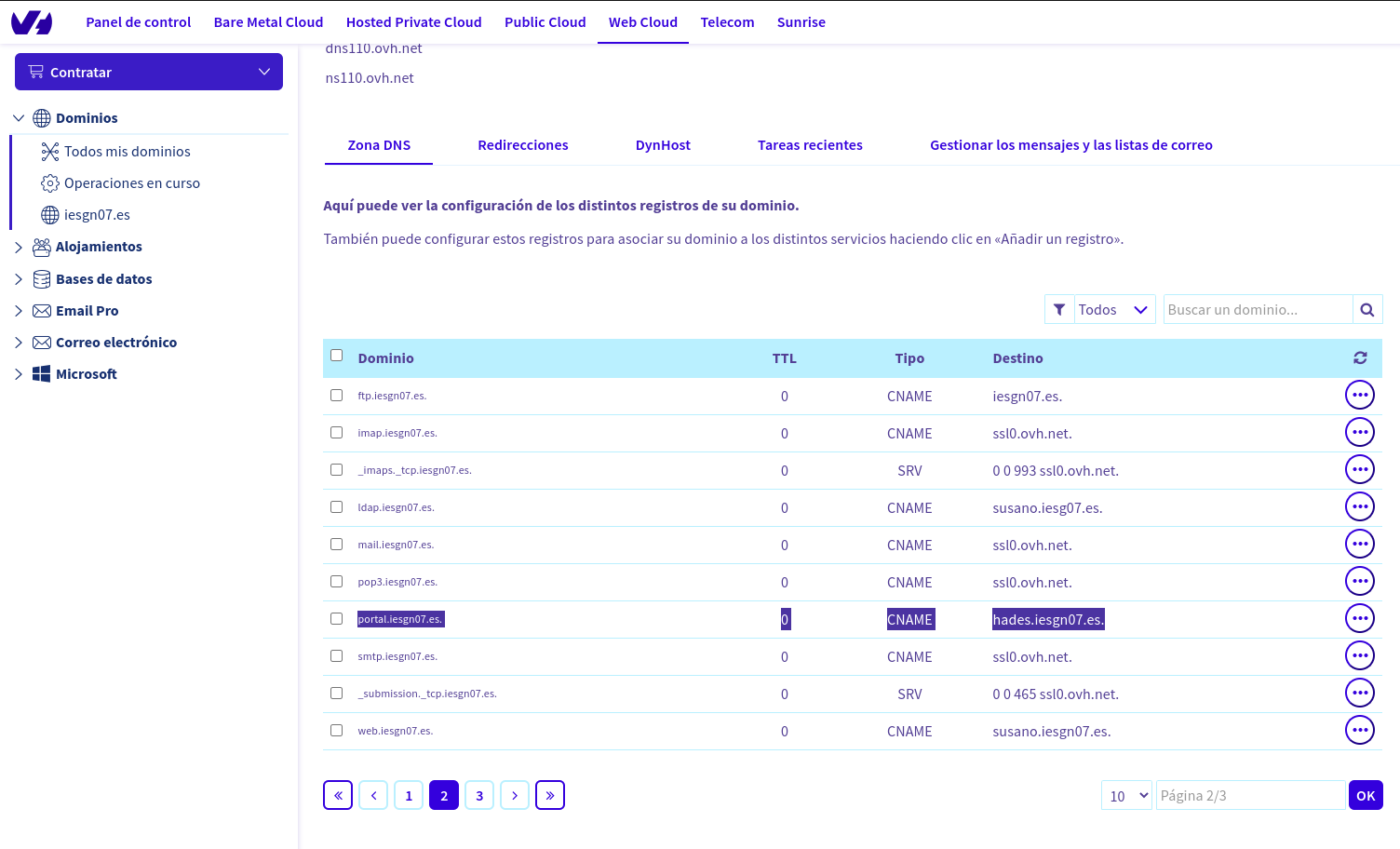The height and width of the screenshot is (849, 1400).
Task: Click the search magnifier icon
Action: pyautogui.click(x=1366, y=308)
